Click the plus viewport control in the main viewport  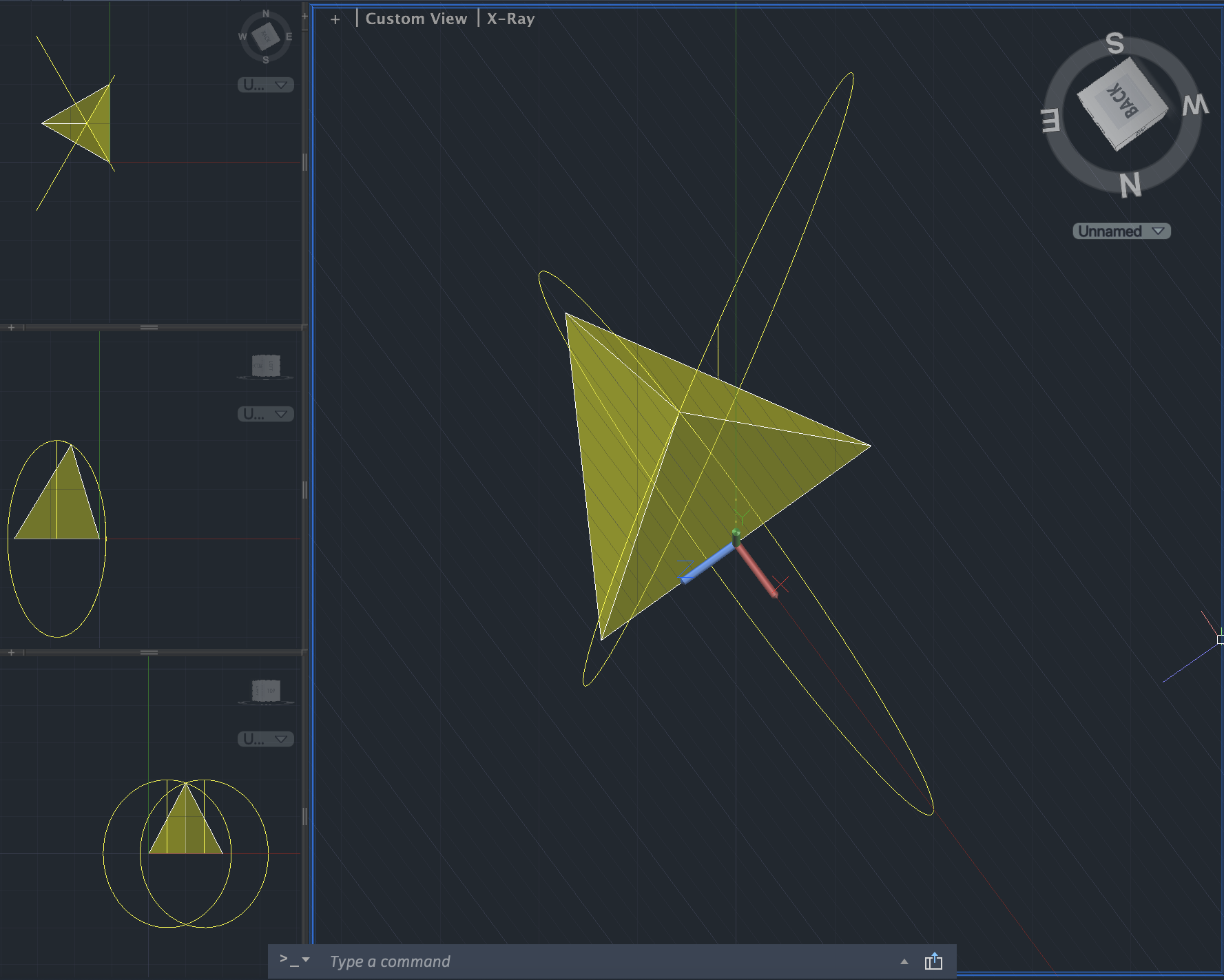[335, 19]
